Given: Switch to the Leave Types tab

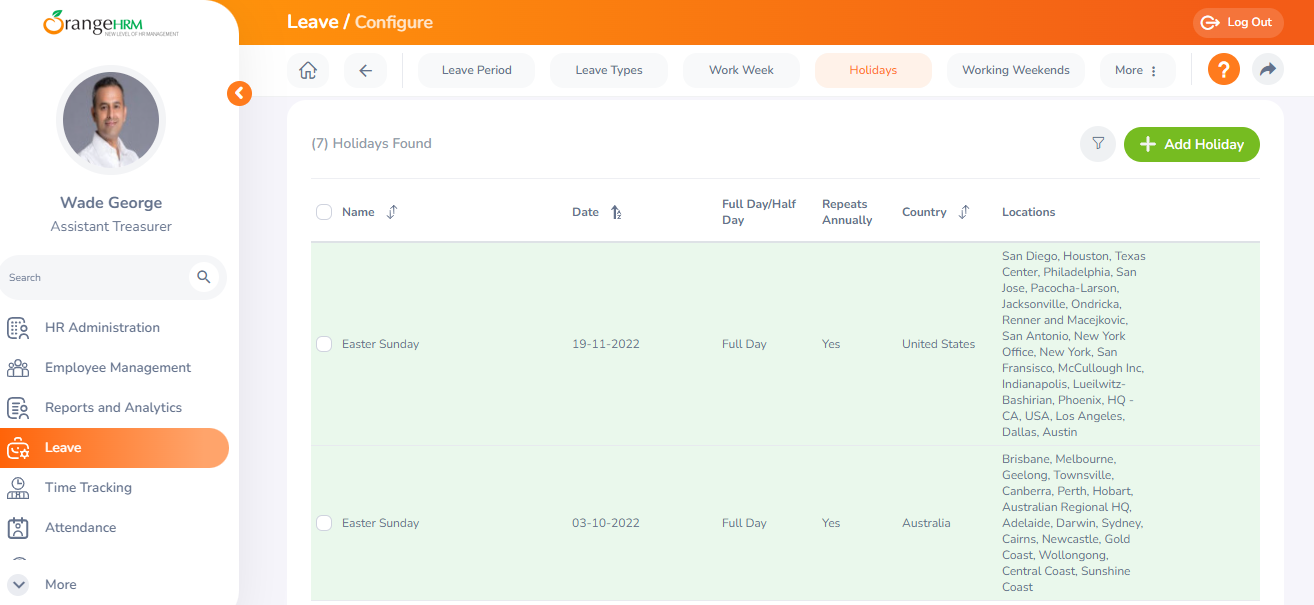Looking at the screenshot, I should (x=608, y=70).
